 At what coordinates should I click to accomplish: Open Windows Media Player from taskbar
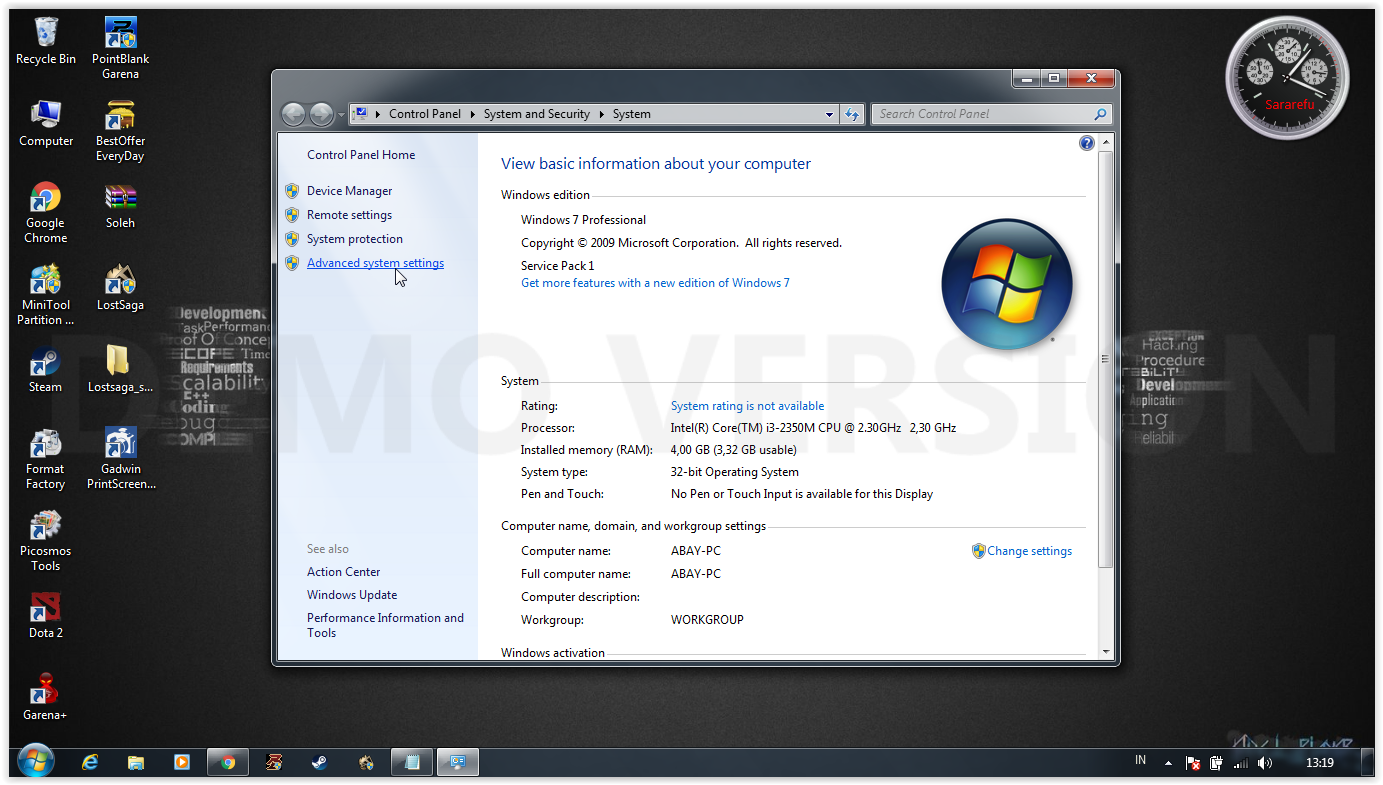[182, 762]
